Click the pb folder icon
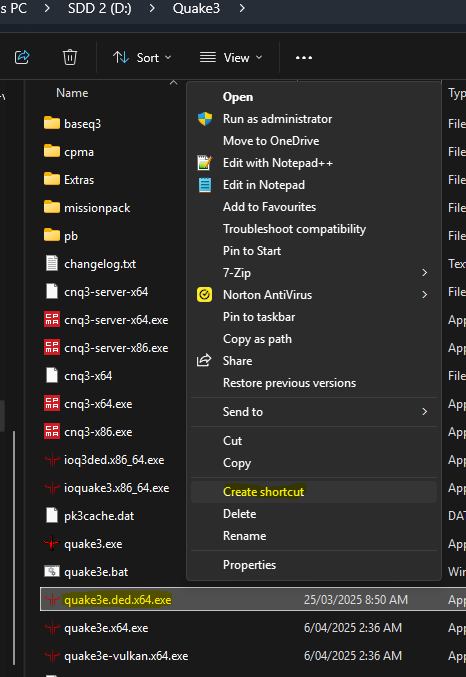466x677 pixels. 52,235
